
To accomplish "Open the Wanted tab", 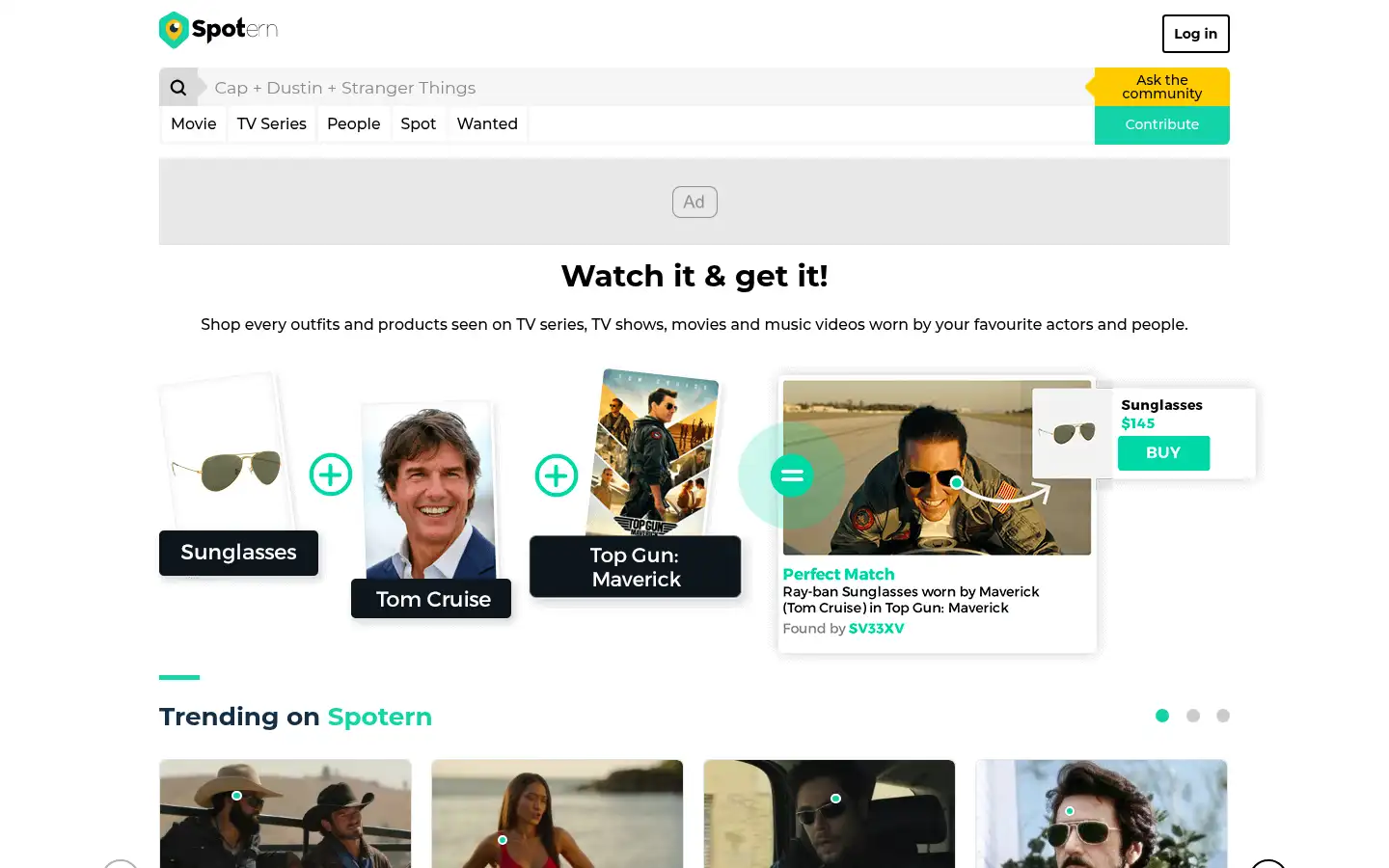I will 487,123.
